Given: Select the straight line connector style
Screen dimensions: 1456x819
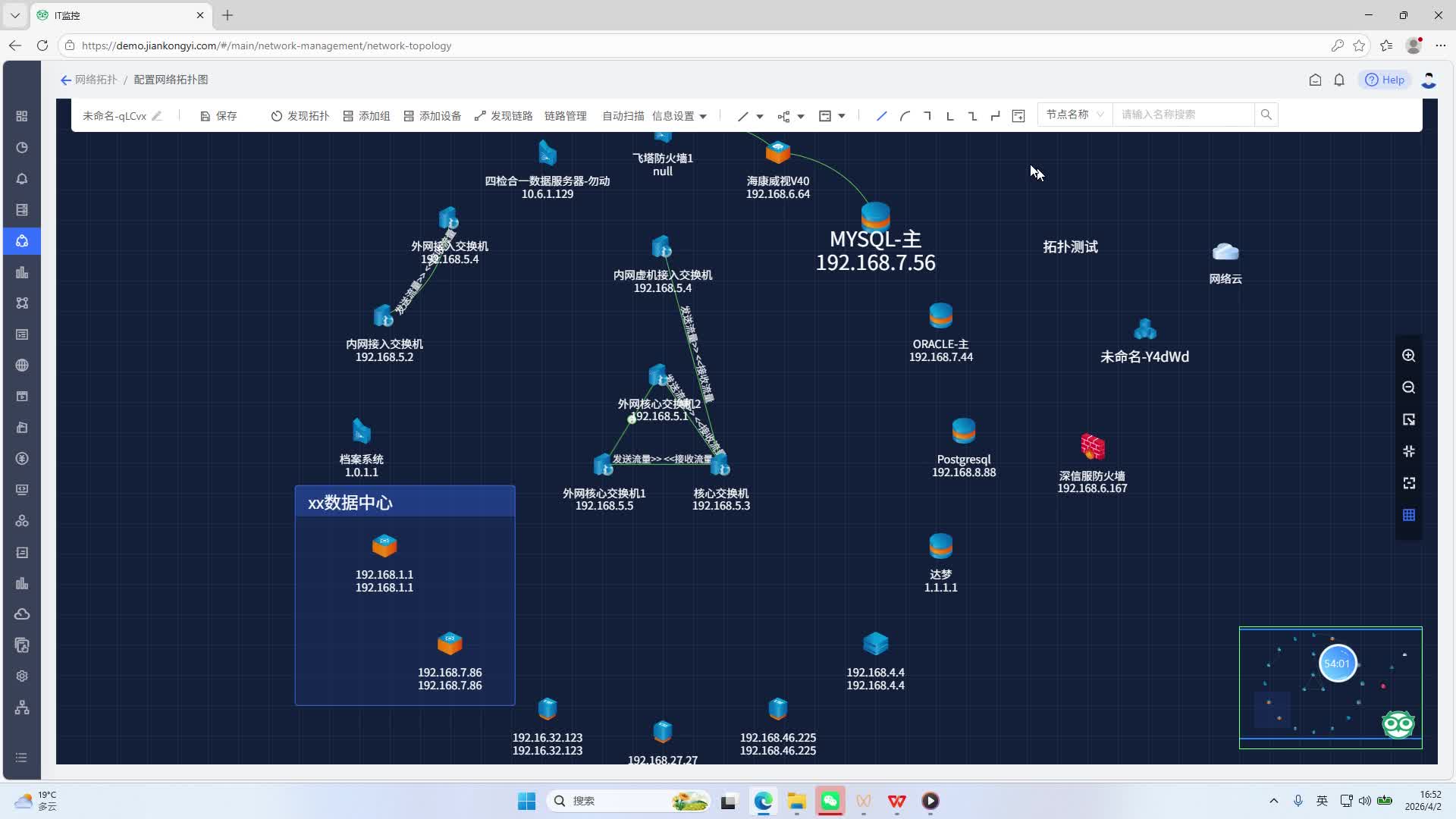Looking at the screenshot, I should pos(881,116).
